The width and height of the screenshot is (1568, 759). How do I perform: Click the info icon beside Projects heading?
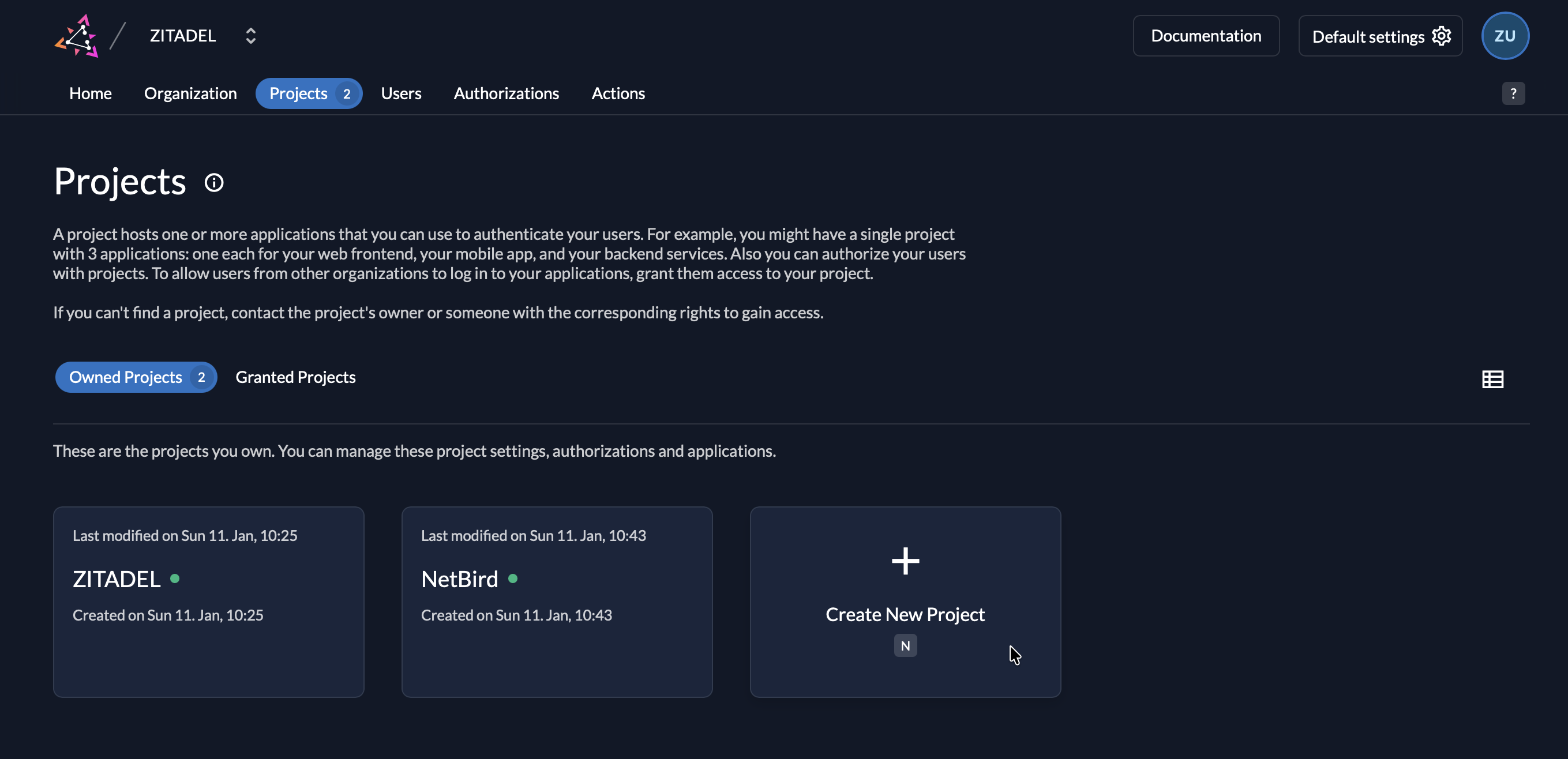click(213, 182)
